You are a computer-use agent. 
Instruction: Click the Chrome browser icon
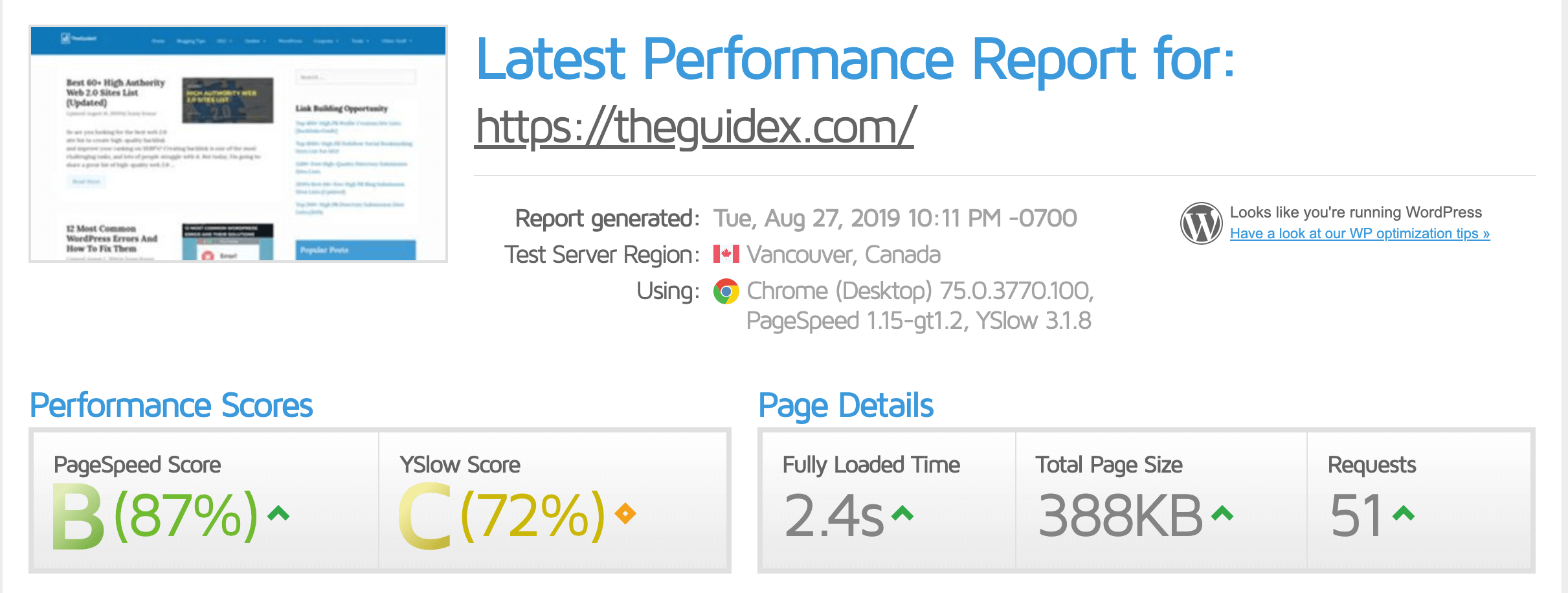point(726,291)
